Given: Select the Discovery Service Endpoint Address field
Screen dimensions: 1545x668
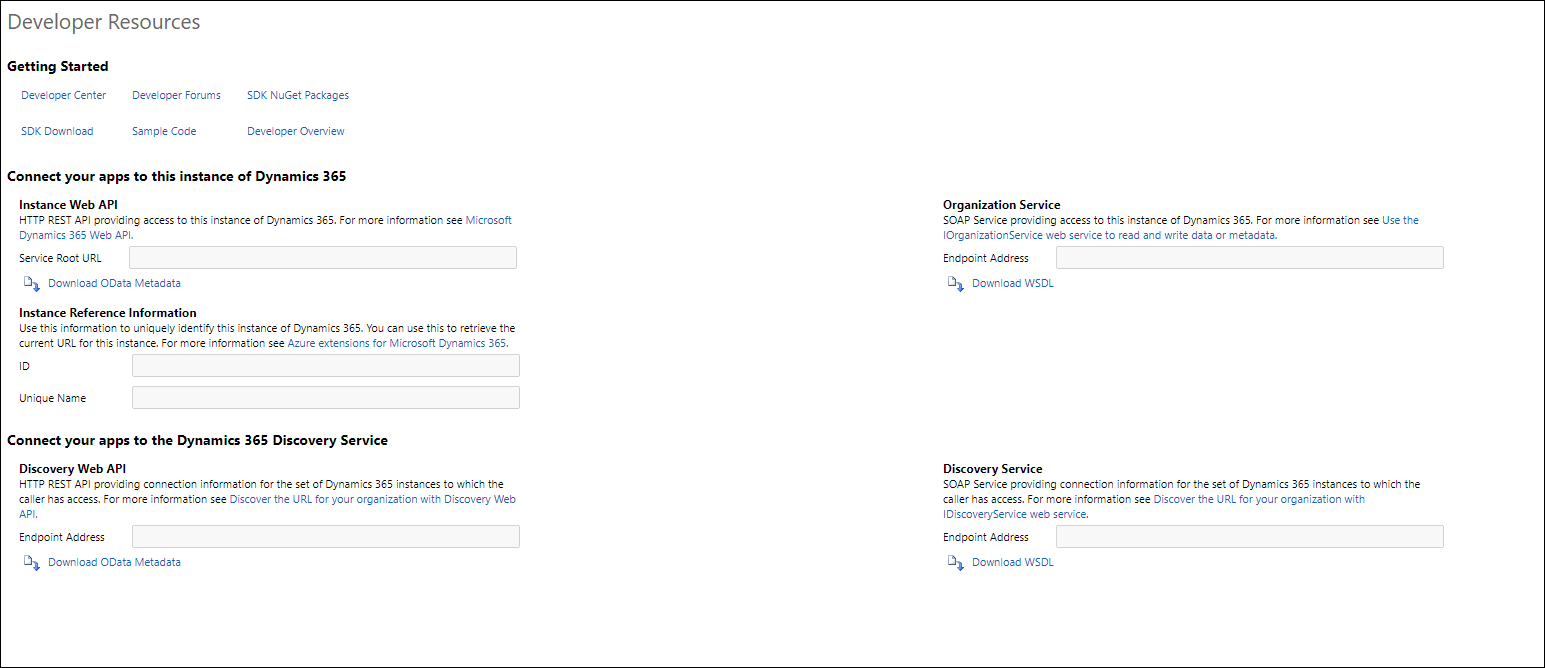Looking at the screenshot, I should pos(1250,537).
